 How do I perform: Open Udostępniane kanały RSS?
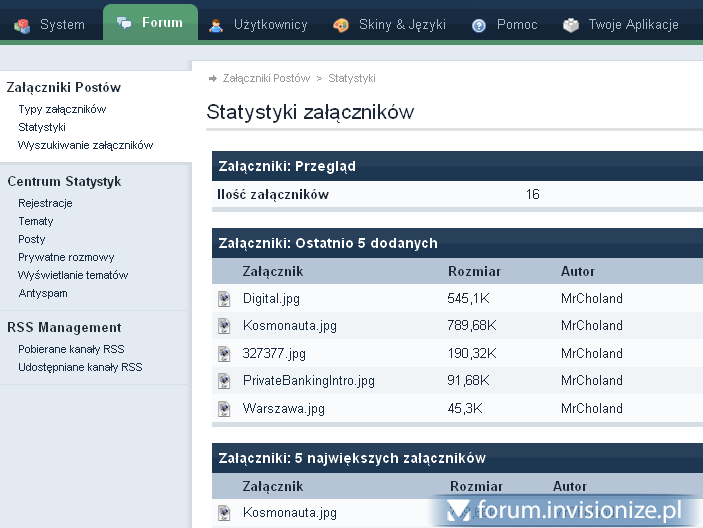[x=80, y=367]
